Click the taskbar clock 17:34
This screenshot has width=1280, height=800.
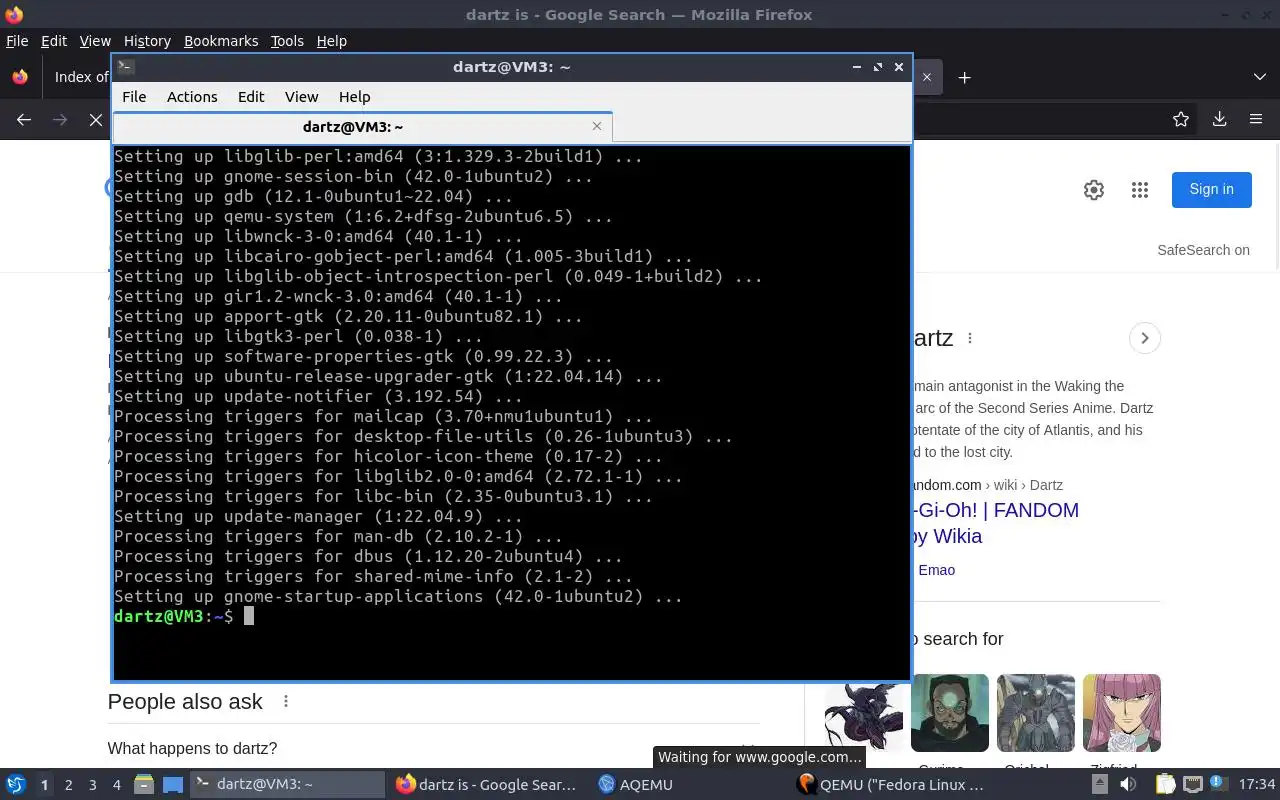[1257, 785]
